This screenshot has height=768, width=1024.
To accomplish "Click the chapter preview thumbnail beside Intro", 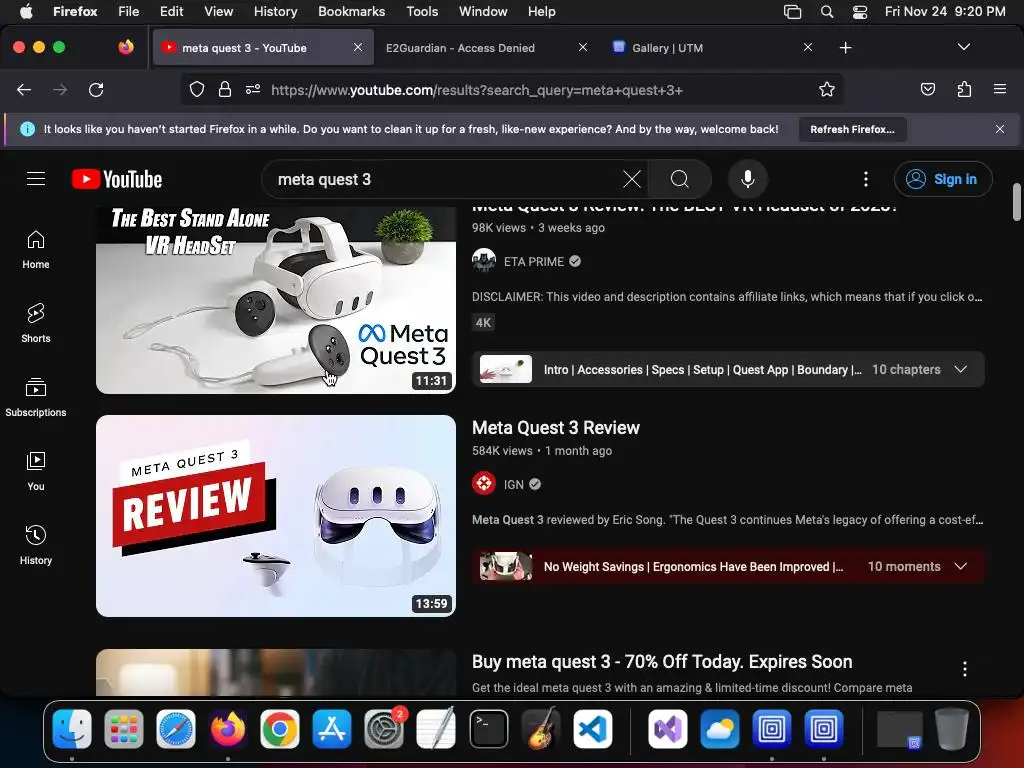I will coord(505,370).
